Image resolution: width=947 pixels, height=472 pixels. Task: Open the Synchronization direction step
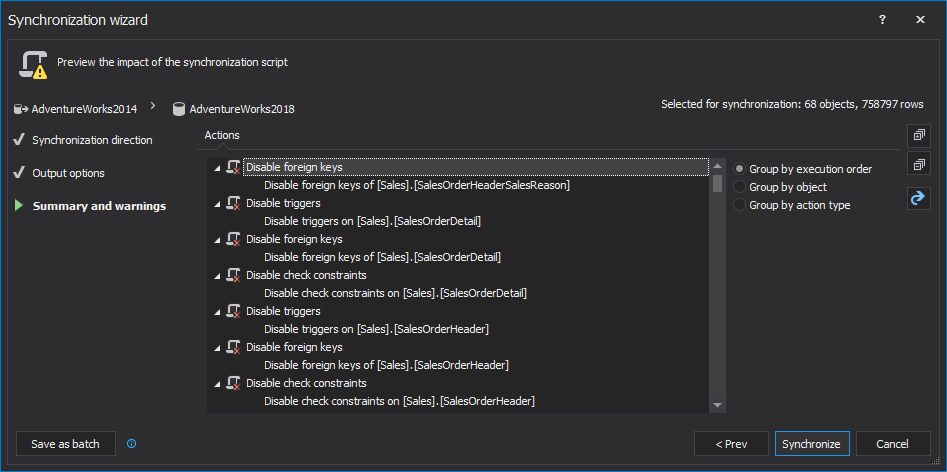92,140
